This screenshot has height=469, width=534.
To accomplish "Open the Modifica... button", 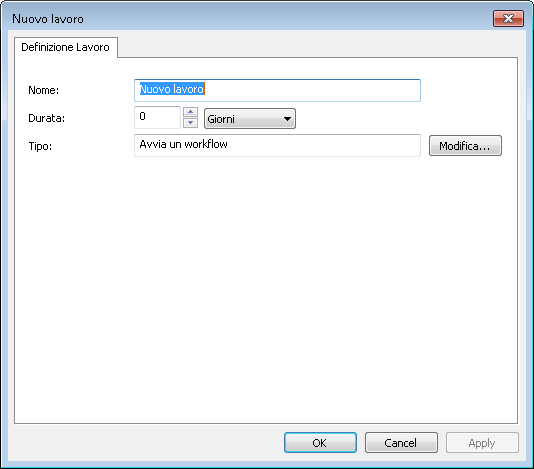I will (x=465, y=146).
